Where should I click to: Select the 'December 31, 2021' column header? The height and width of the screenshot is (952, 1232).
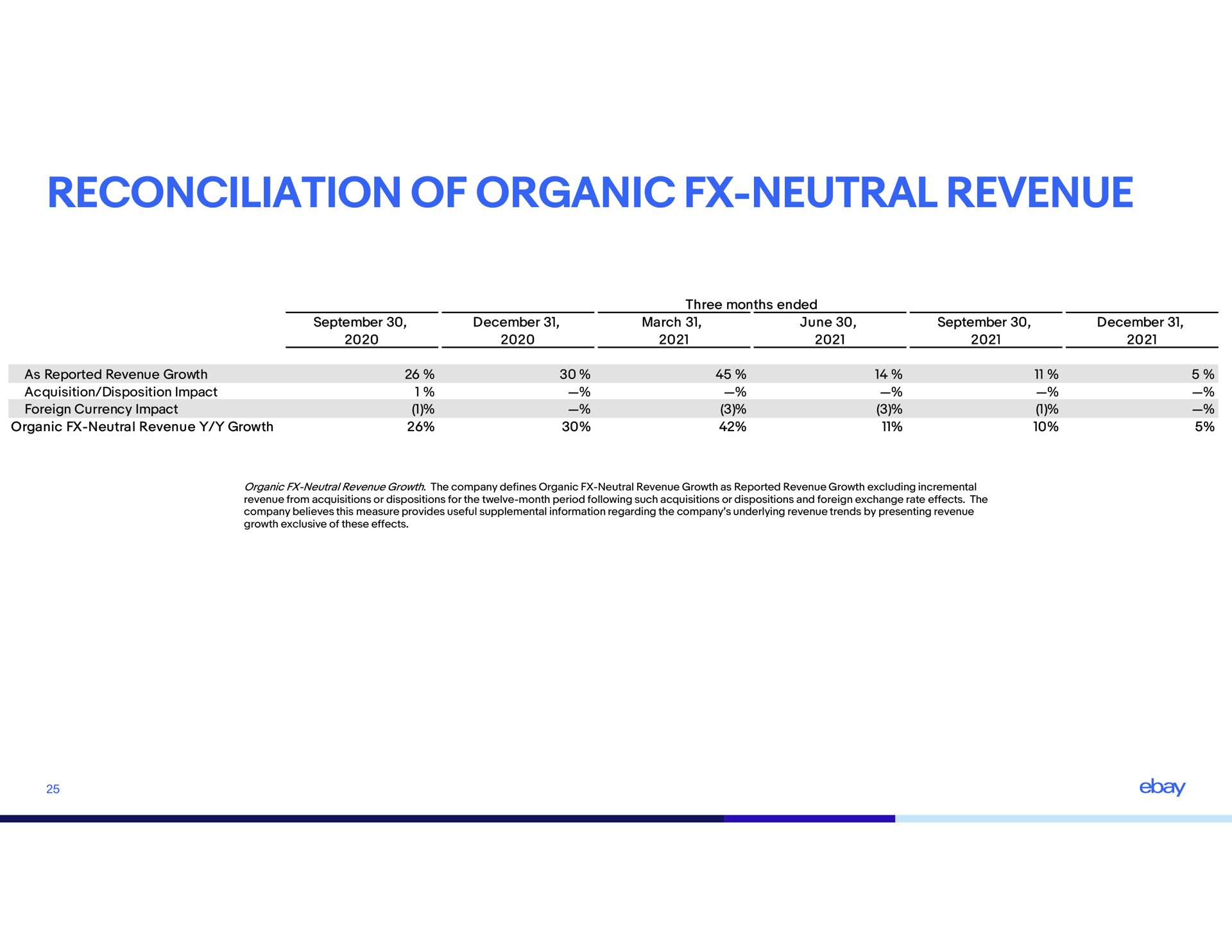(x=1141, y=330)
